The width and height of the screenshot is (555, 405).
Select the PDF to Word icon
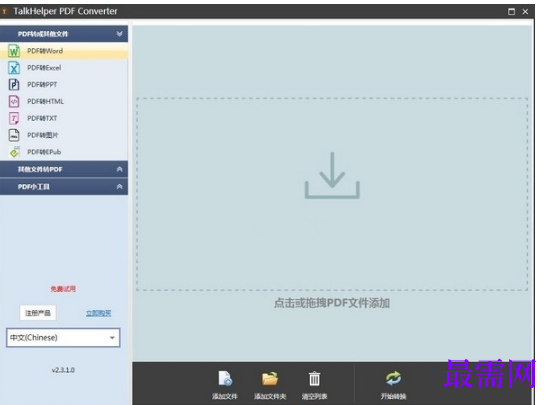[x=14, y=51]
